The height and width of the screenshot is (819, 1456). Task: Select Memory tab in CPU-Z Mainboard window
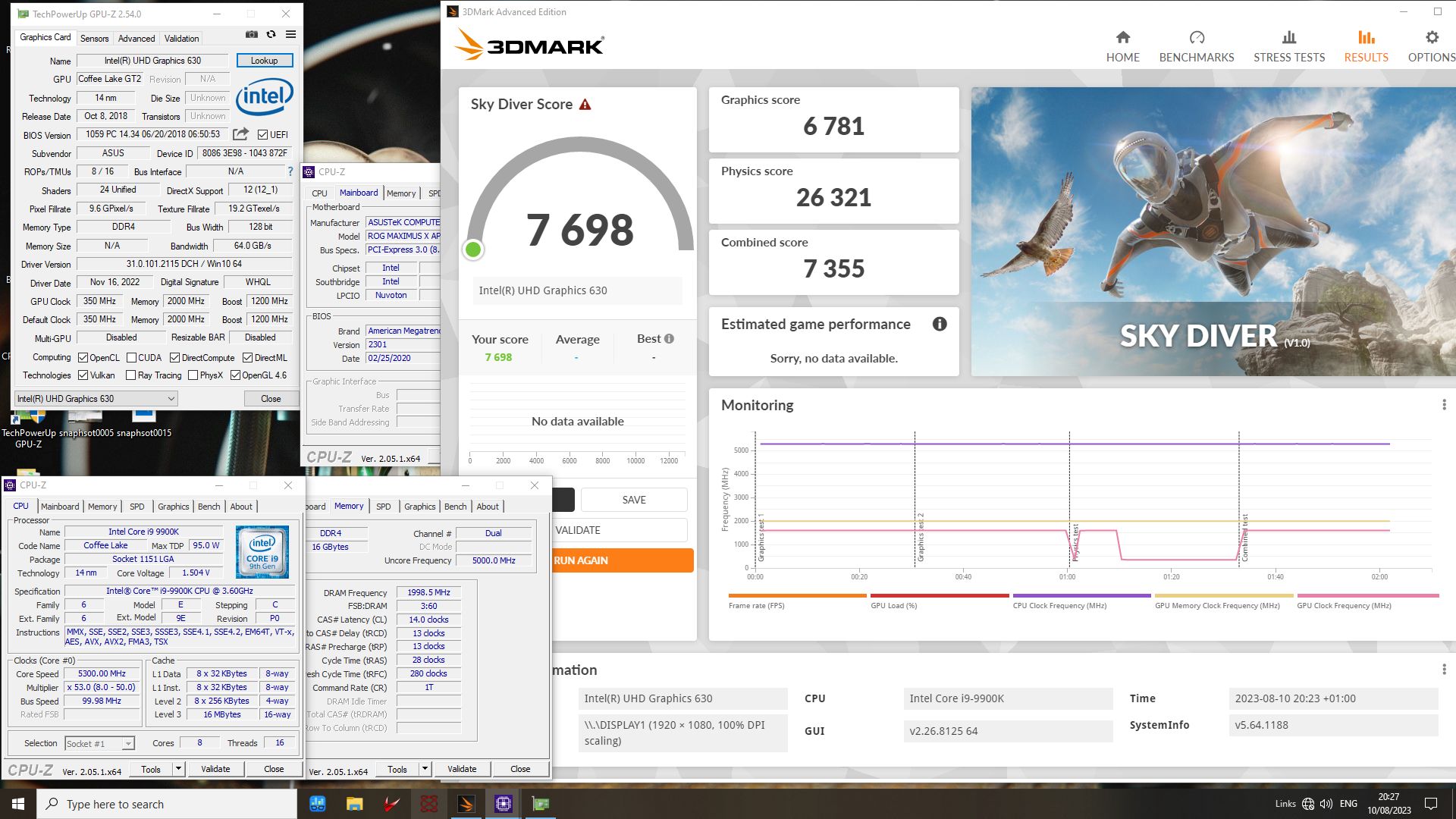click(x=401, y=193)
